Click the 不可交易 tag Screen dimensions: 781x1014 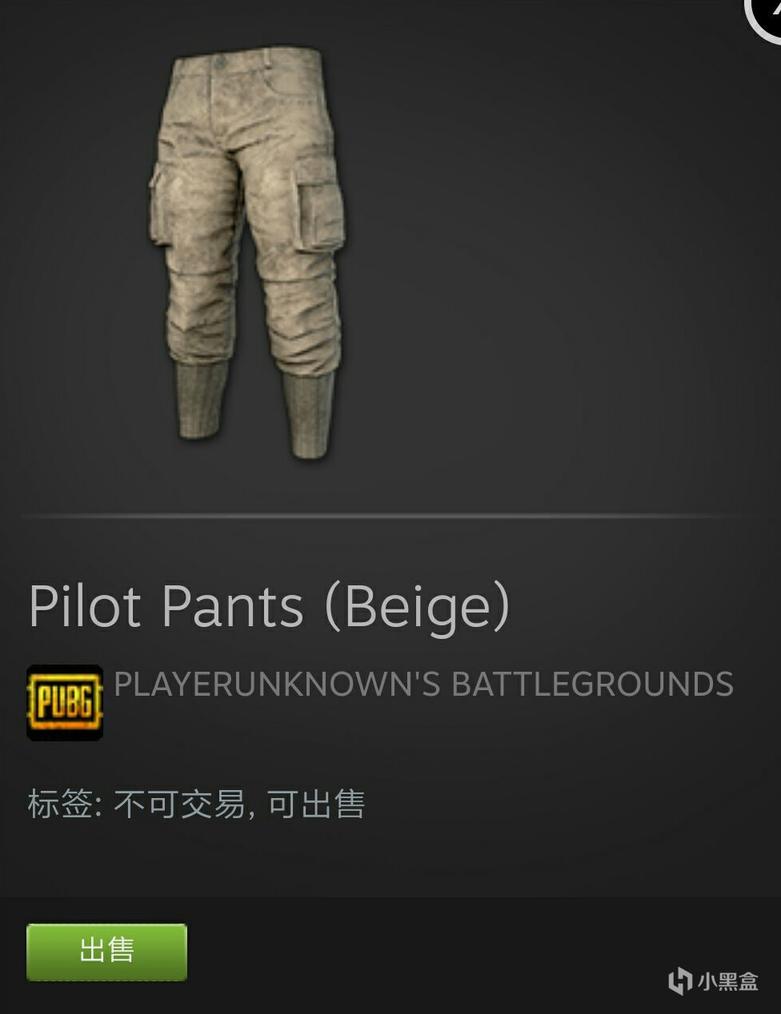179,804
